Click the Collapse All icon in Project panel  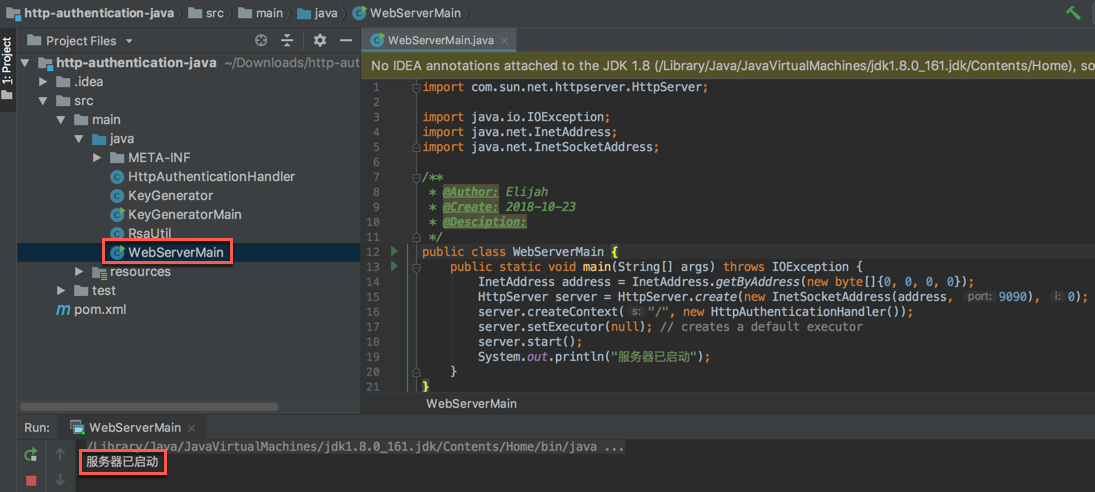[287, 41]
